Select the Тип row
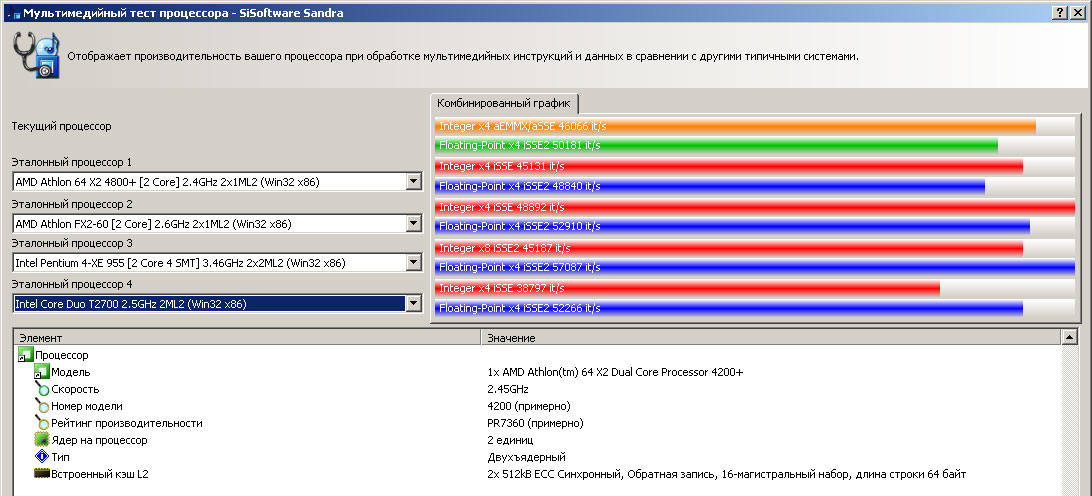 point(536,457)
